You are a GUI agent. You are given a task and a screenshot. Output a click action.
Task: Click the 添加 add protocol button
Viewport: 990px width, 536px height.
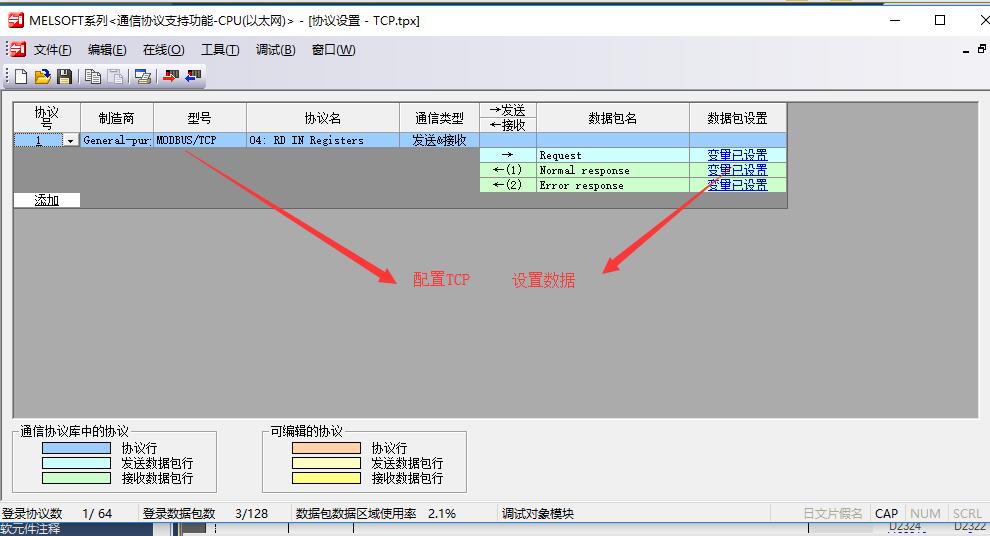pos(47,200)
